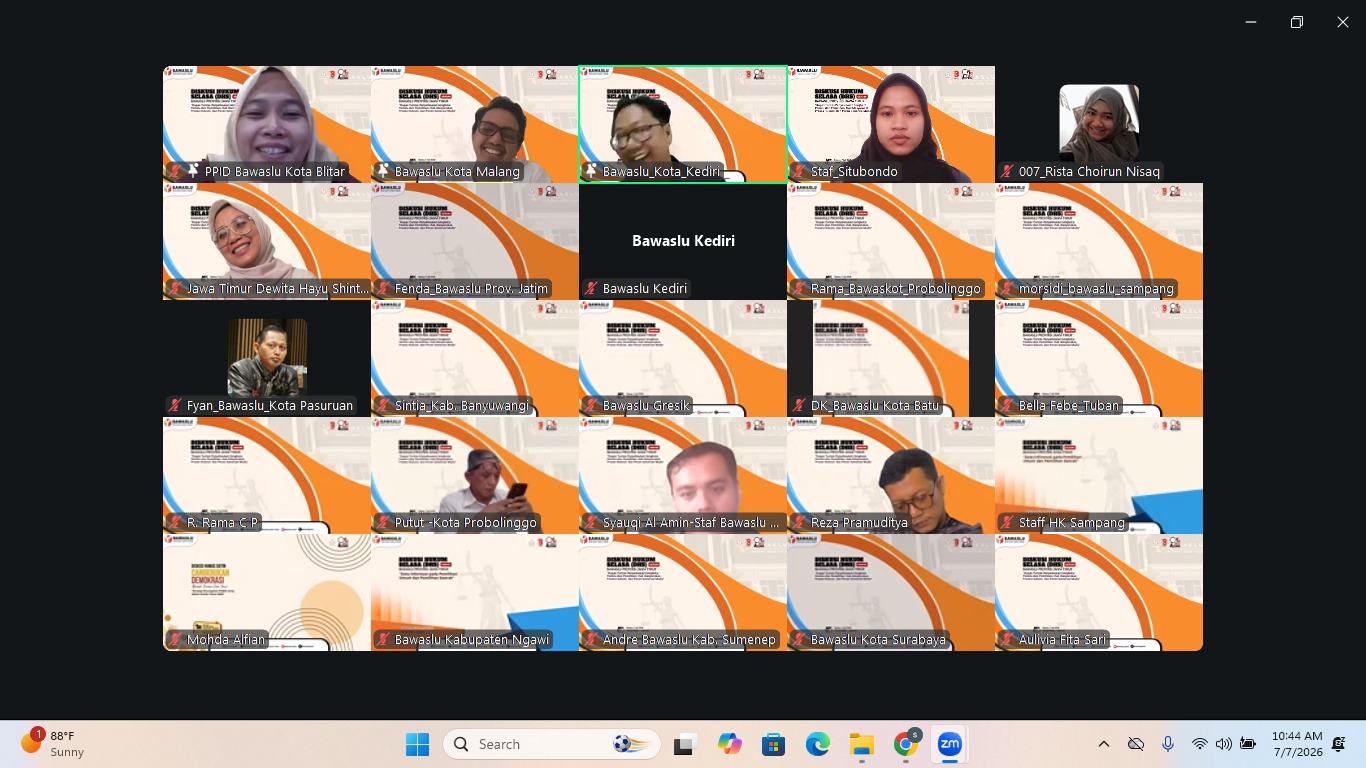Open the Wi-Fi network status icon
This screenshot has width=1366, height=768.
click(1200, 744)
